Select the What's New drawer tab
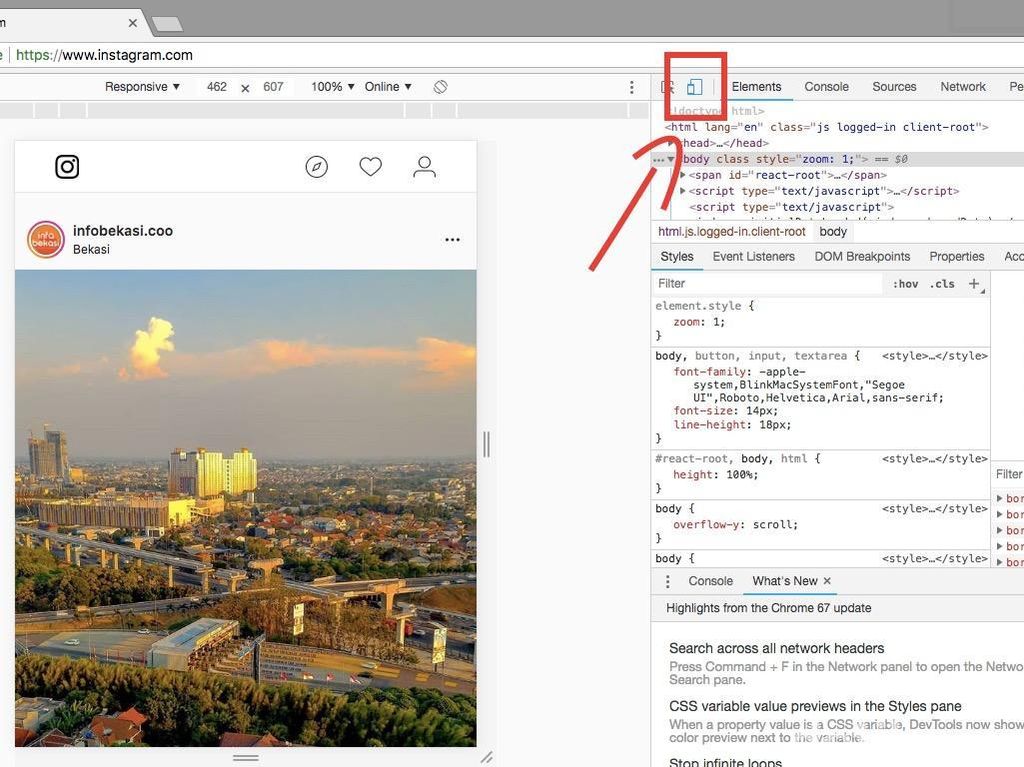1024x767 pixels. 784,581
